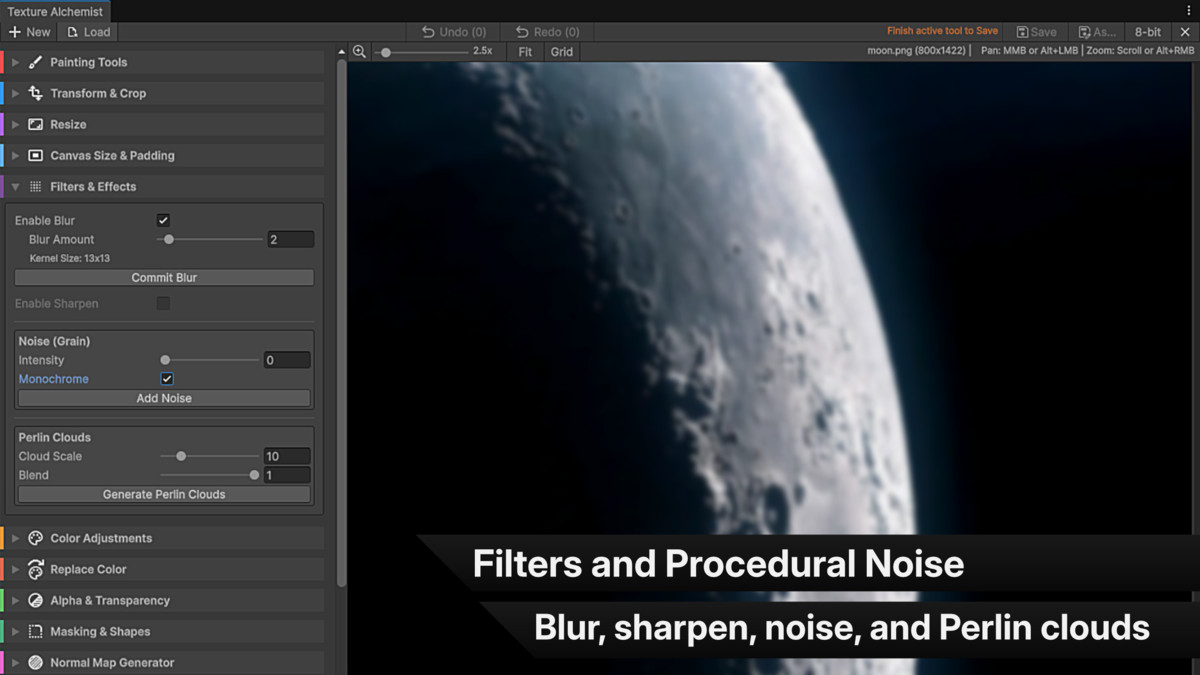
Task: Click the Fit view button
Action: point(525,51)
